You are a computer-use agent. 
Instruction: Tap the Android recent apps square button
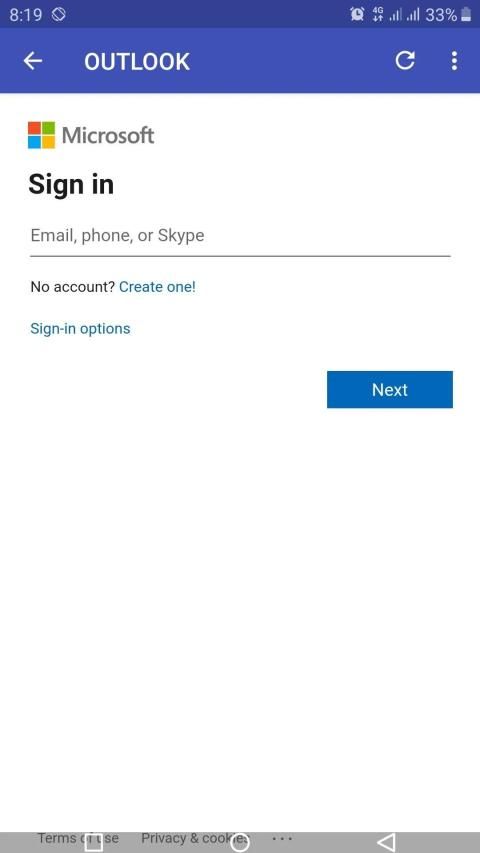pos(94,843)
